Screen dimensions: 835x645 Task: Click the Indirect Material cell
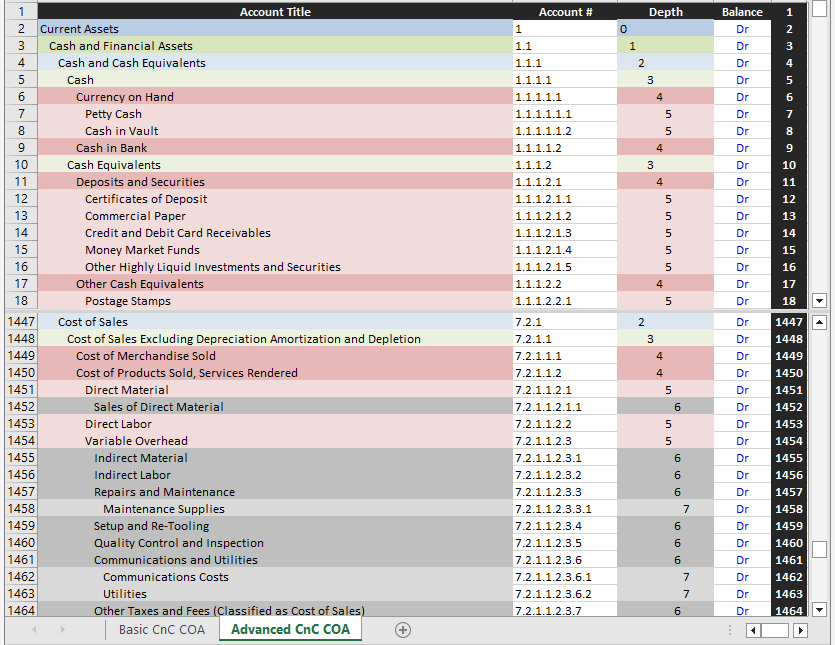pyautogui.click(x=275, y=458)
